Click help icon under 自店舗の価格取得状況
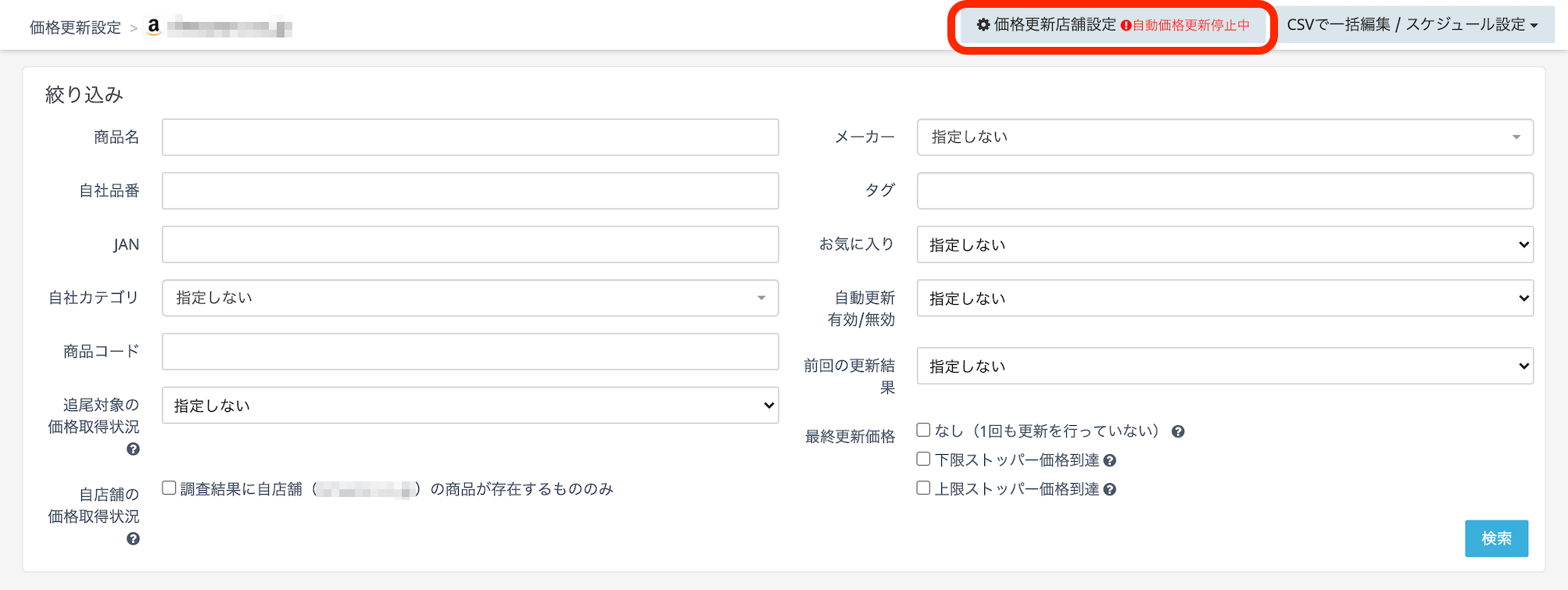1568x590 pixels. pos(133,539)
